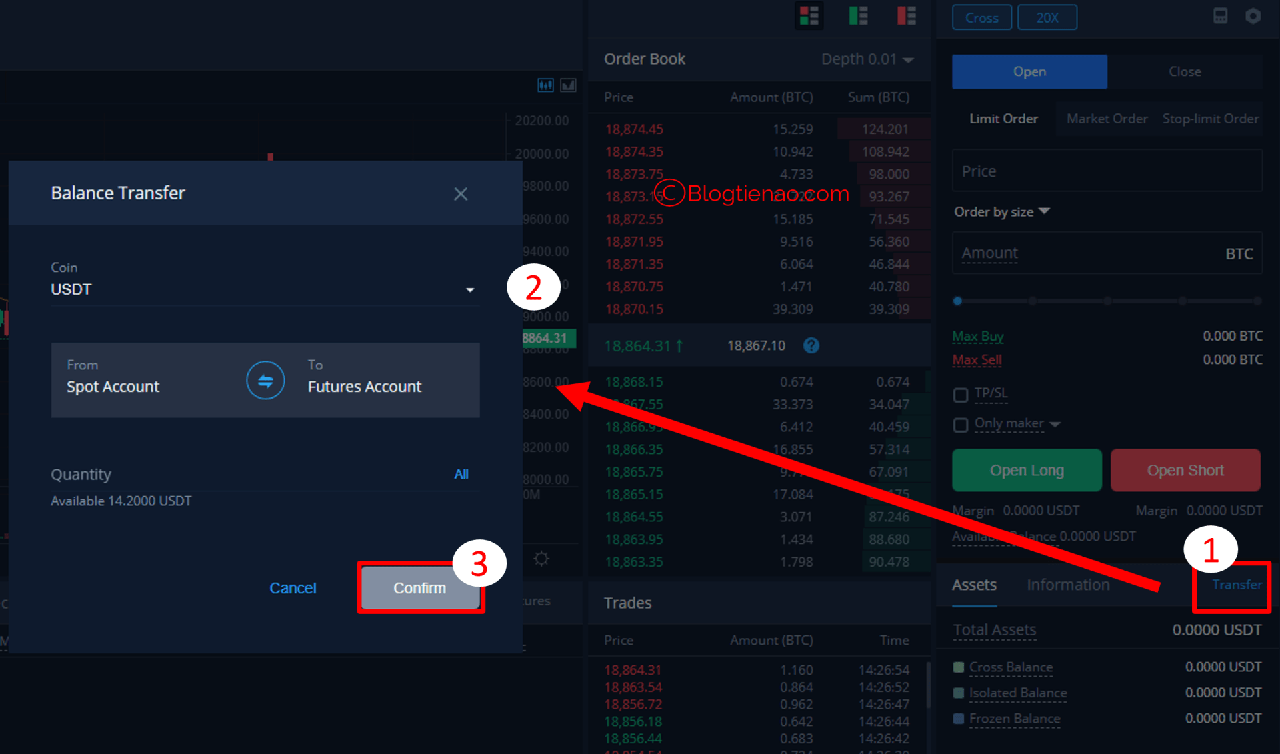
Task: Select the area chart type icon
Action: pos(569,85)
